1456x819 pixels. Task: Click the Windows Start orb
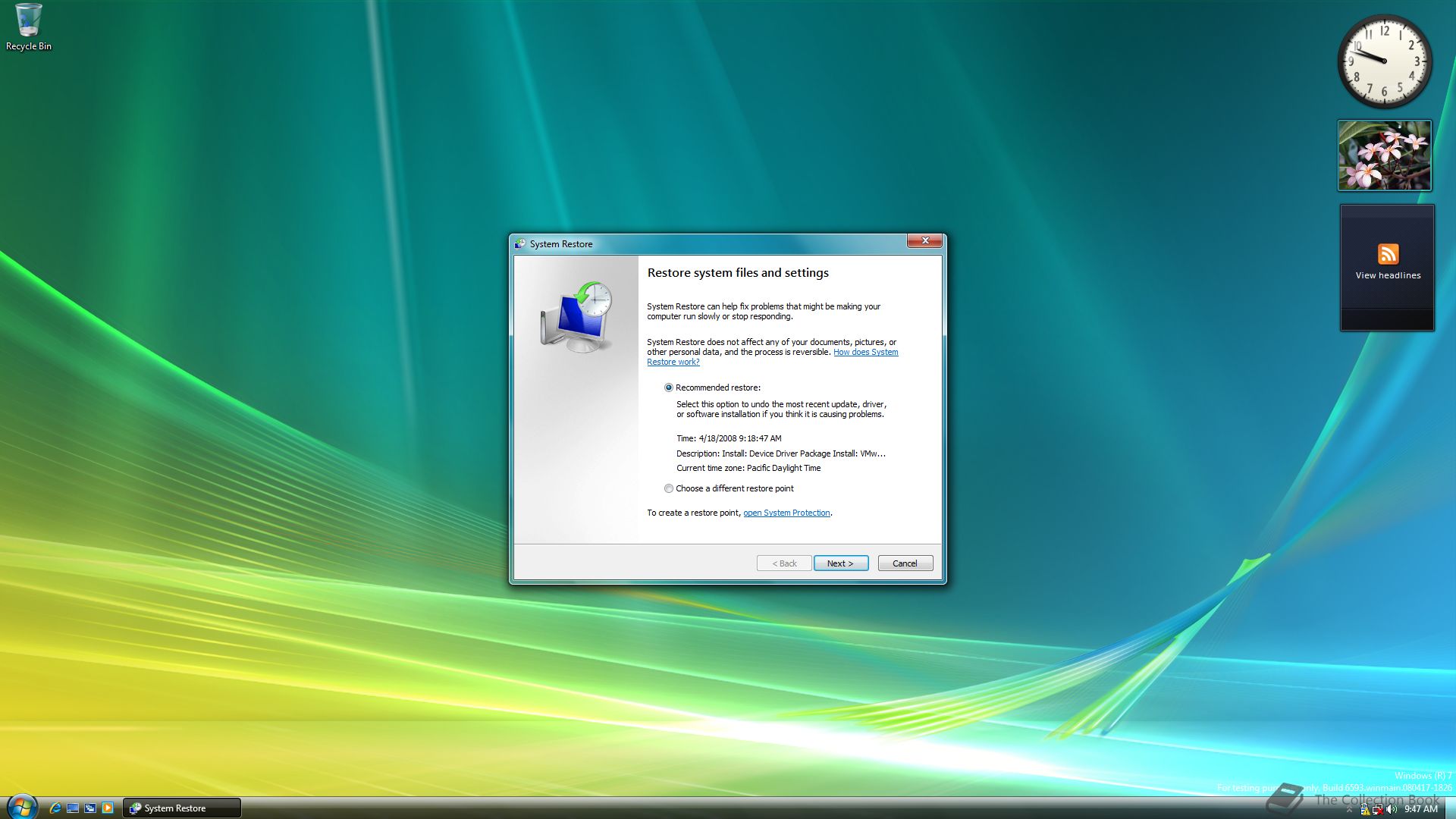pyautogui.click(x=21, y=807)
